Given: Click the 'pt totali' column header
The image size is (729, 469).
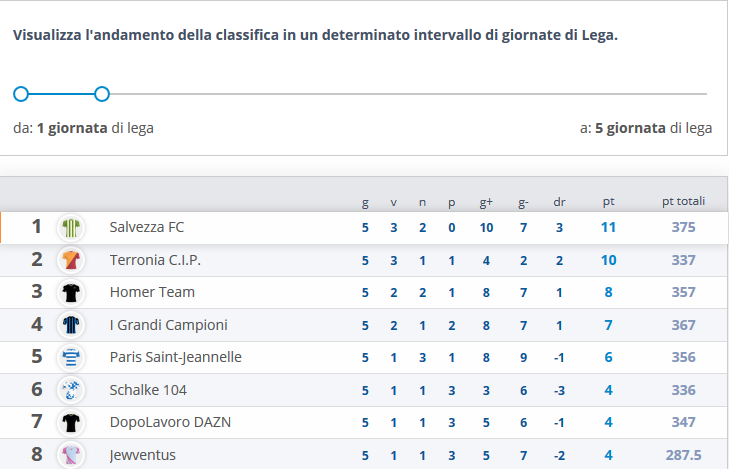Looking at the screenshot, I should pos(683,202).
